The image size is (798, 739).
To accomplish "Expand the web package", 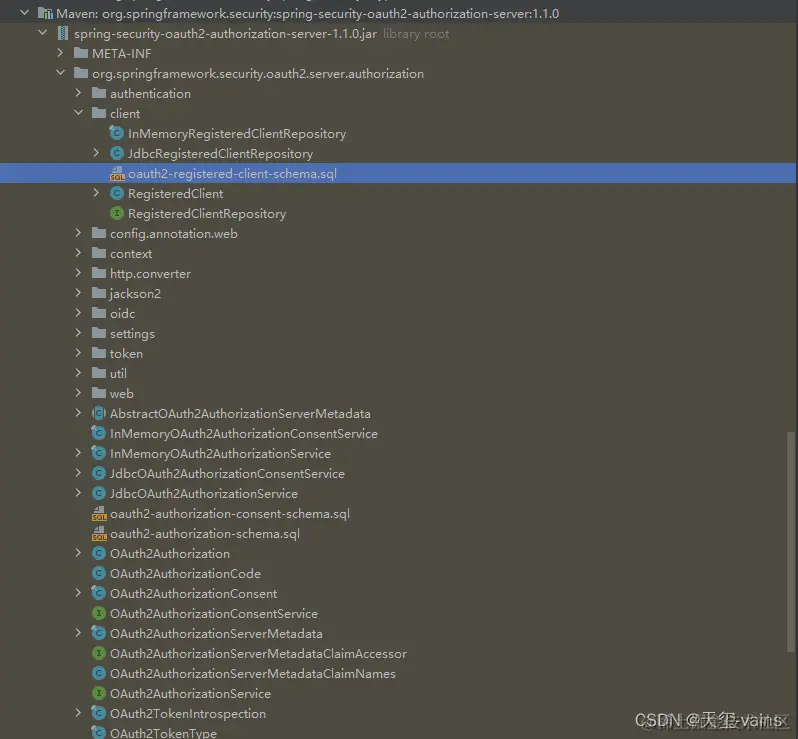I will [x=78, y=393].
